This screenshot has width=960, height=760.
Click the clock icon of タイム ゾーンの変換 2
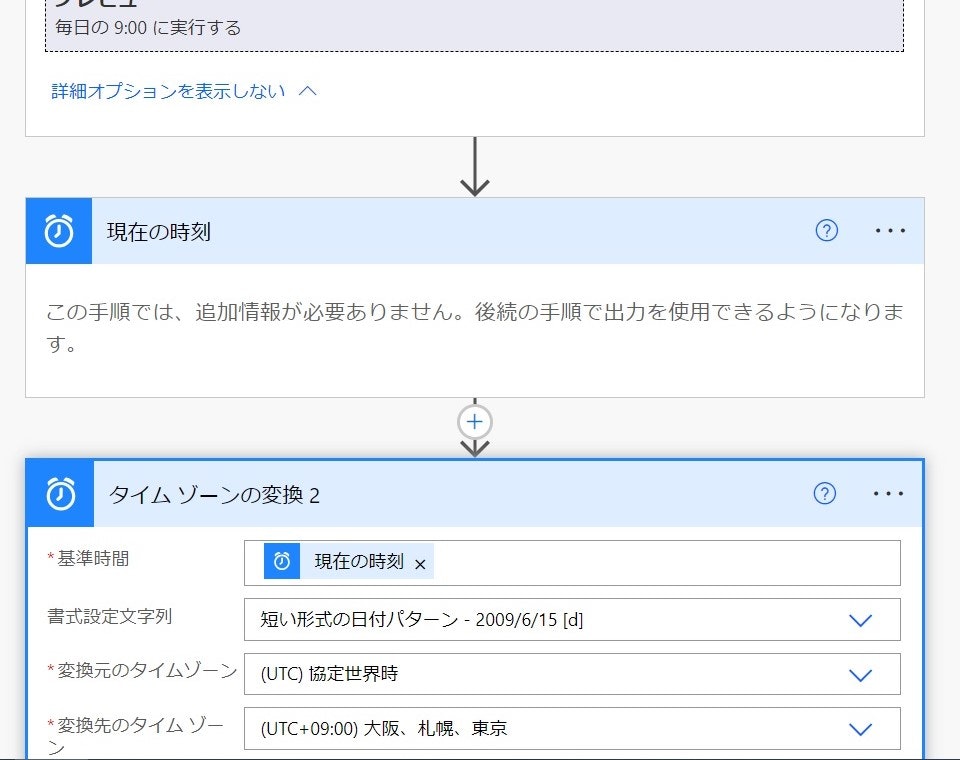click(x=61, y=494)
